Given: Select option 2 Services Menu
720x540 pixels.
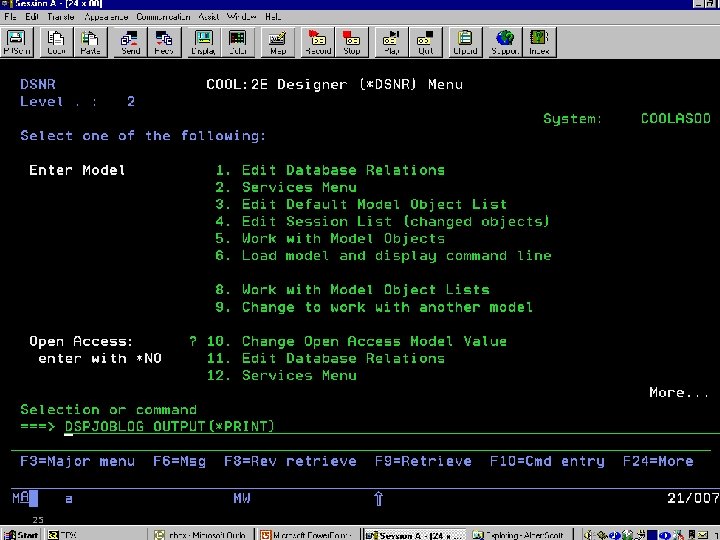Looking at the screenshot, I should 286,187.
